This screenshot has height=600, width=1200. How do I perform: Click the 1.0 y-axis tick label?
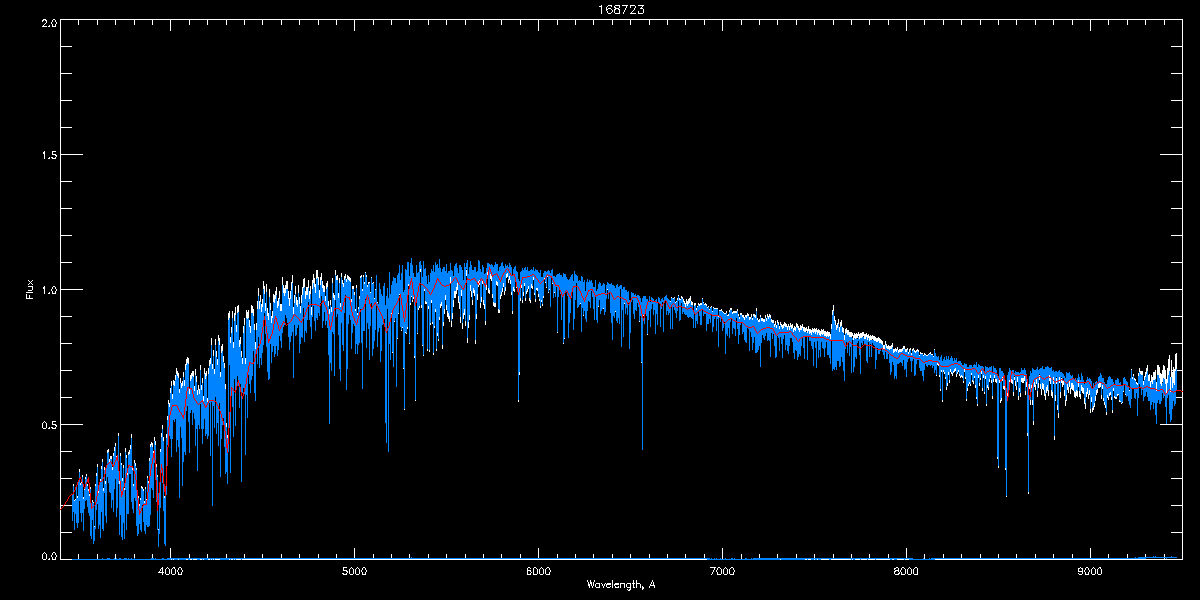(48, 290)
